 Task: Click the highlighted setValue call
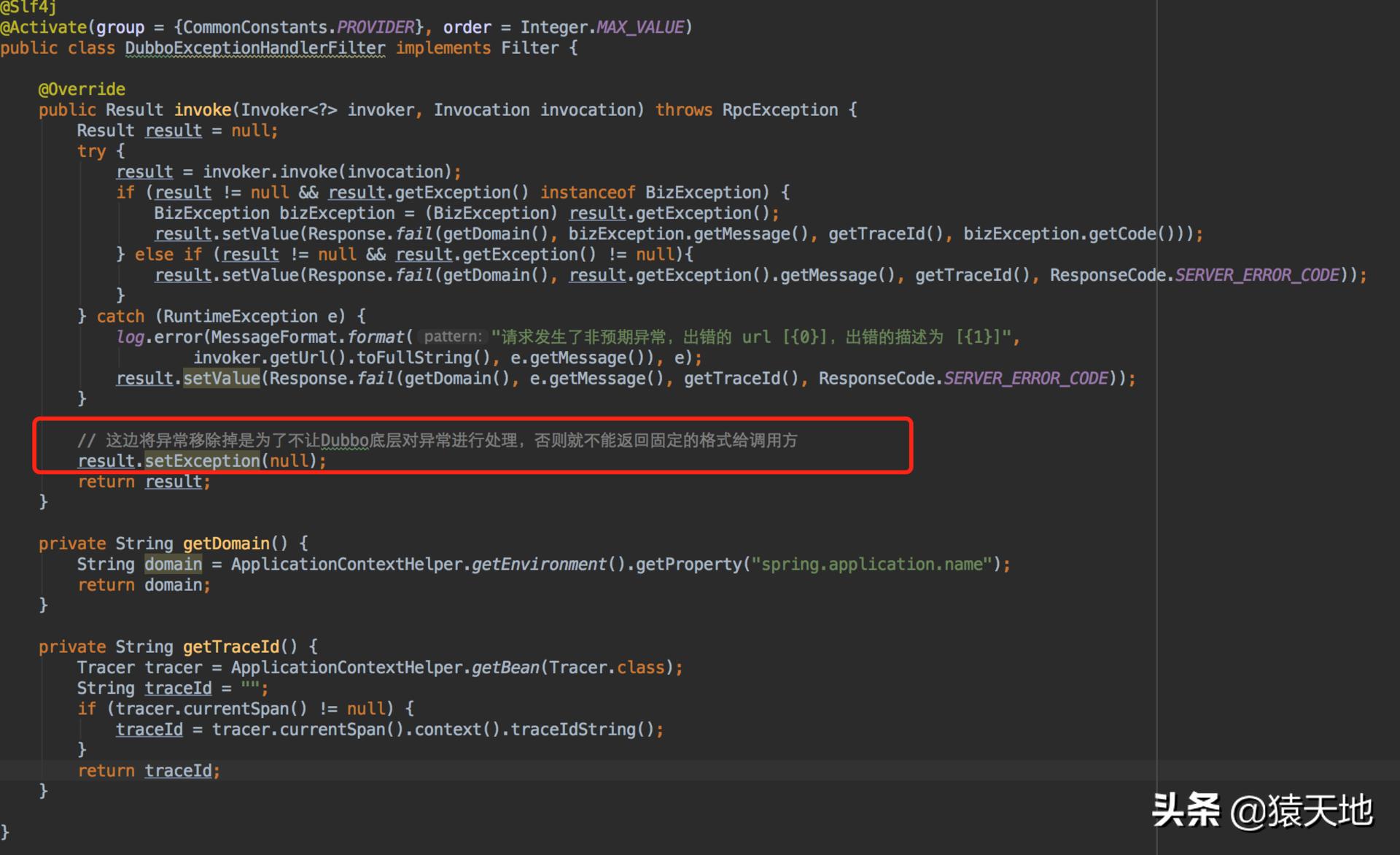(x=221, y=379)
